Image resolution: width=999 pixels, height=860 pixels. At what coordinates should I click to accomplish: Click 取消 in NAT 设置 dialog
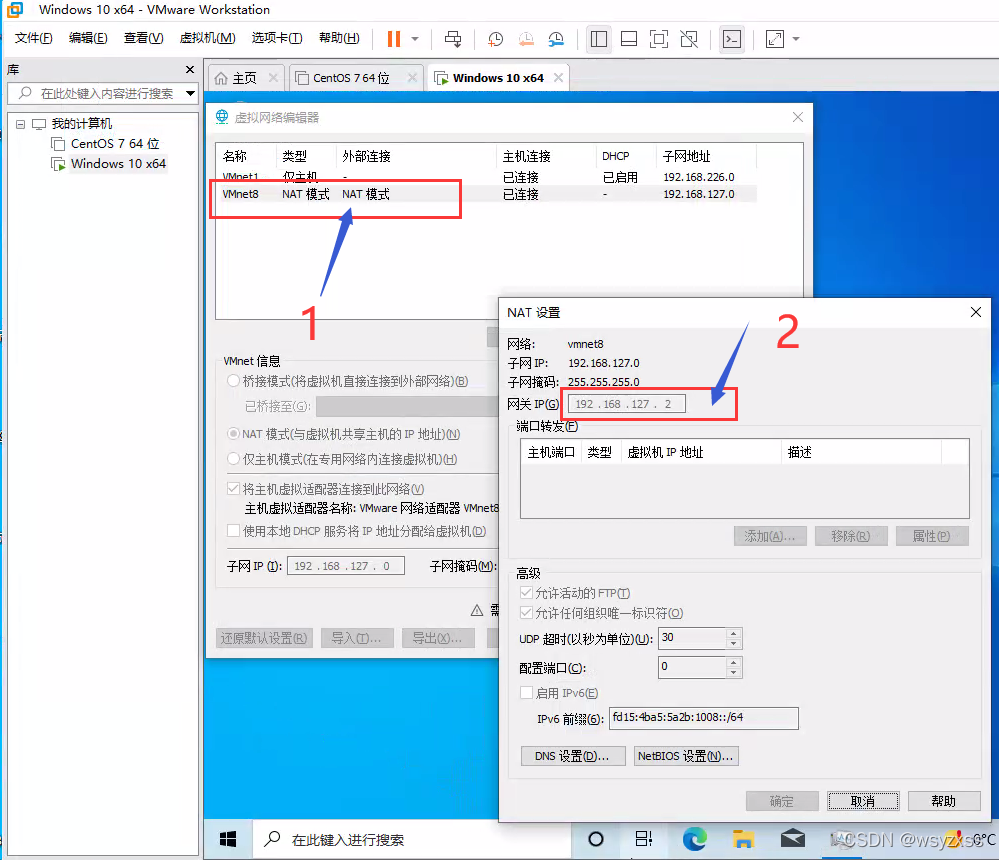pos(863,801)
